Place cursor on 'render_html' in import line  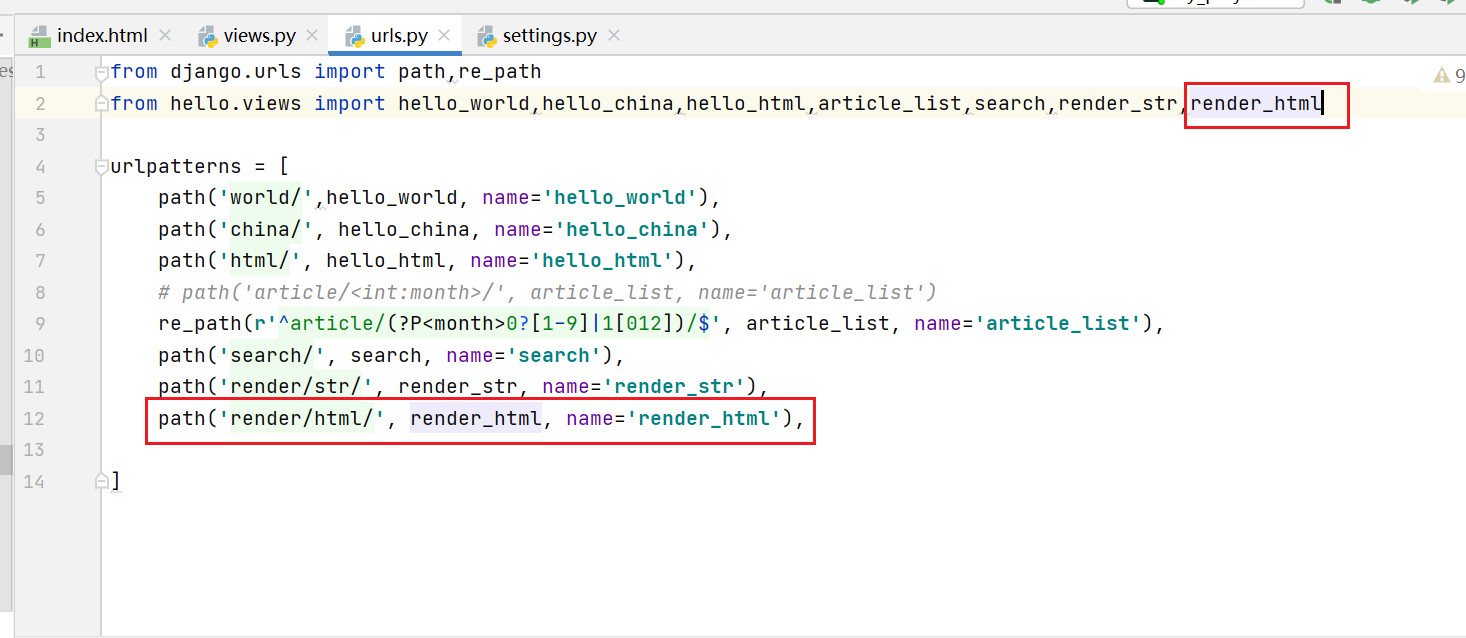[1256, 103]
